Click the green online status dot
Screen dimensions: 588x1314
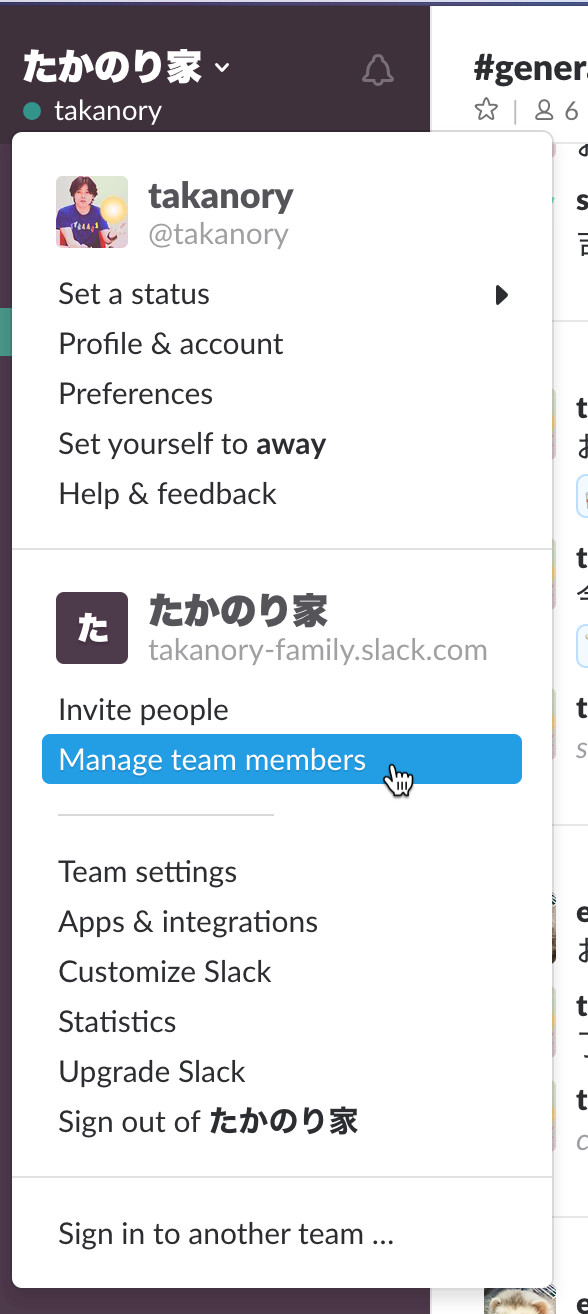pyautogui.click(x=32, y=111)
